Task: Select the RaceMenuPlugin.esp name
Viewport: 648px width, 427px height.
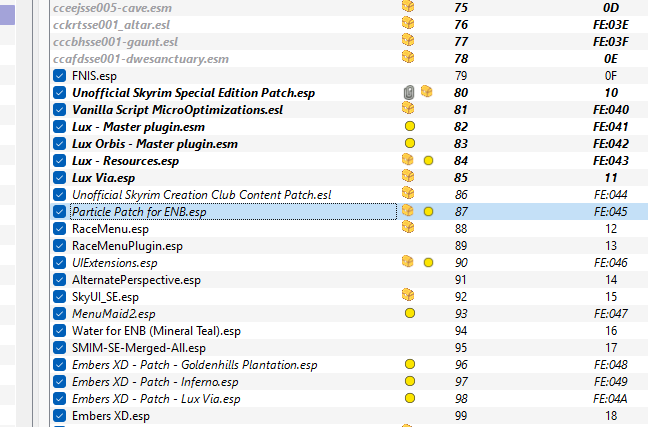Action: [127, 246]
